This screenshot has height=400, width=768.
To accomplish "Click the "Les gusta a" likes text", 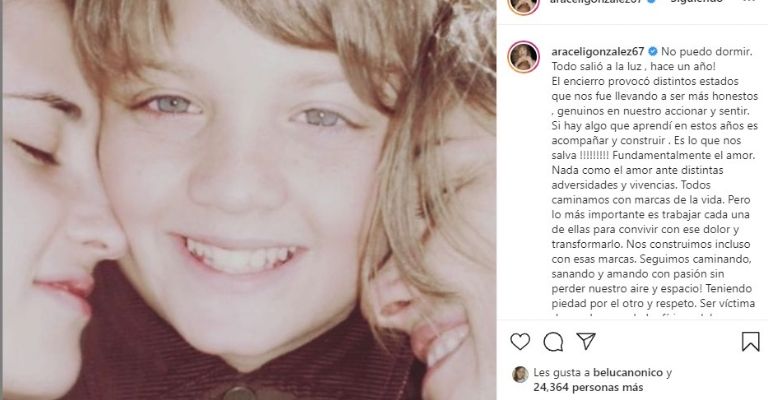I will (x=561, y=373).
